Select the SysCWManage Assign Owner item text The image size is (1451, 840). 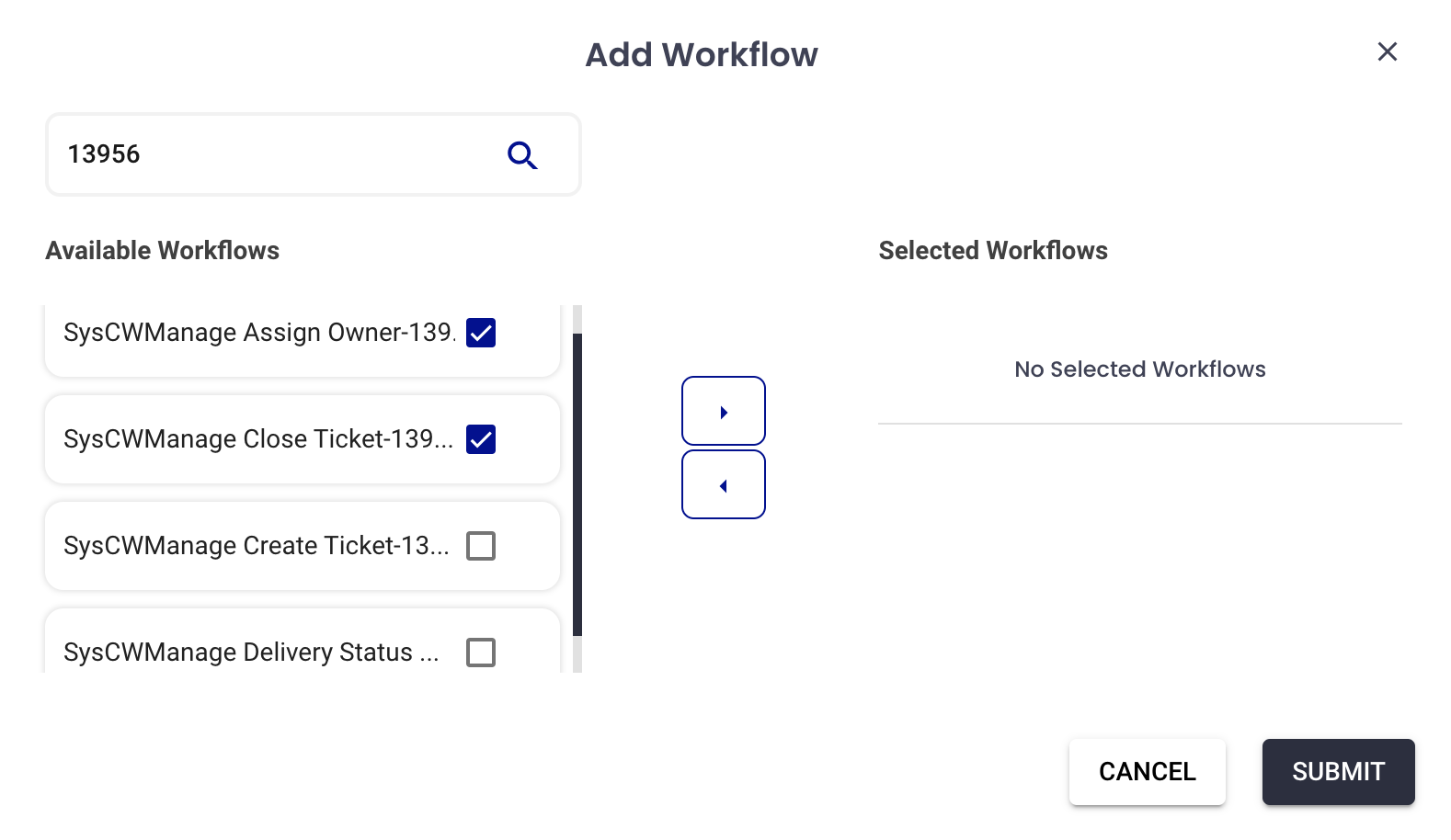click(x=257, y=333)
